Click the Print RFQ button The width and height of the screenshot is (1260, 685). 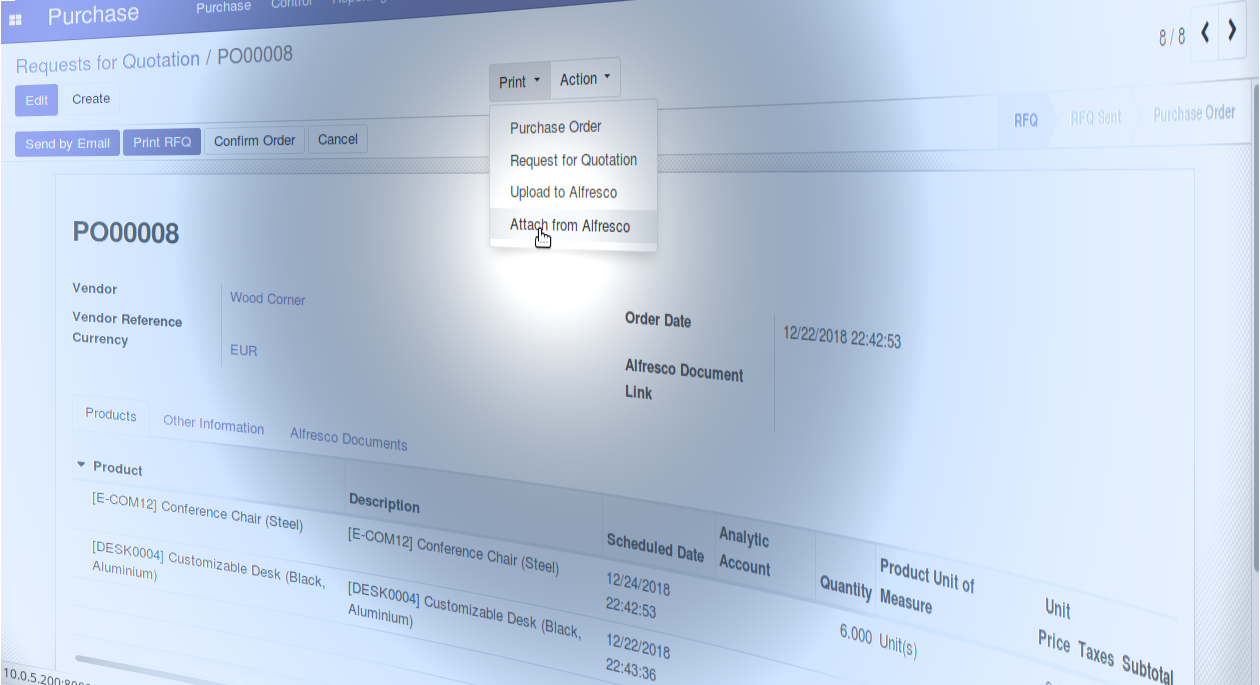(162, 142)
